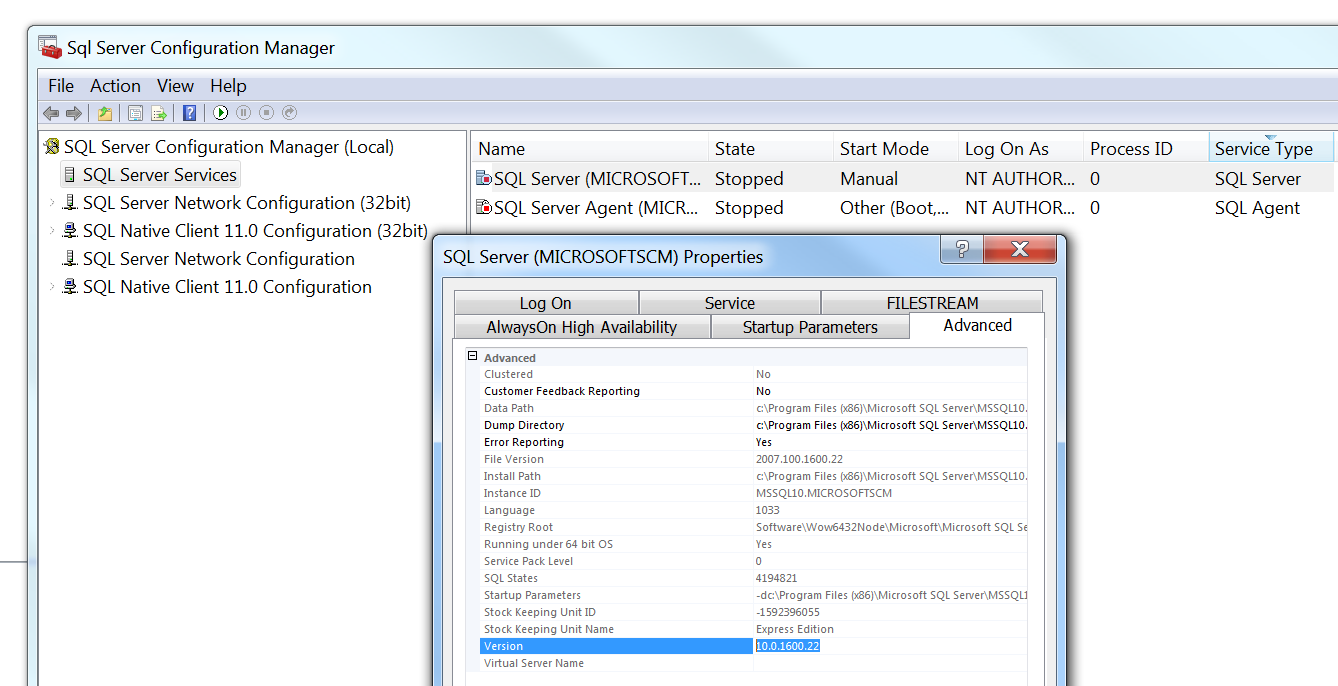
Task: Select SQL Server Services in the tree
Action: point(160,175)
